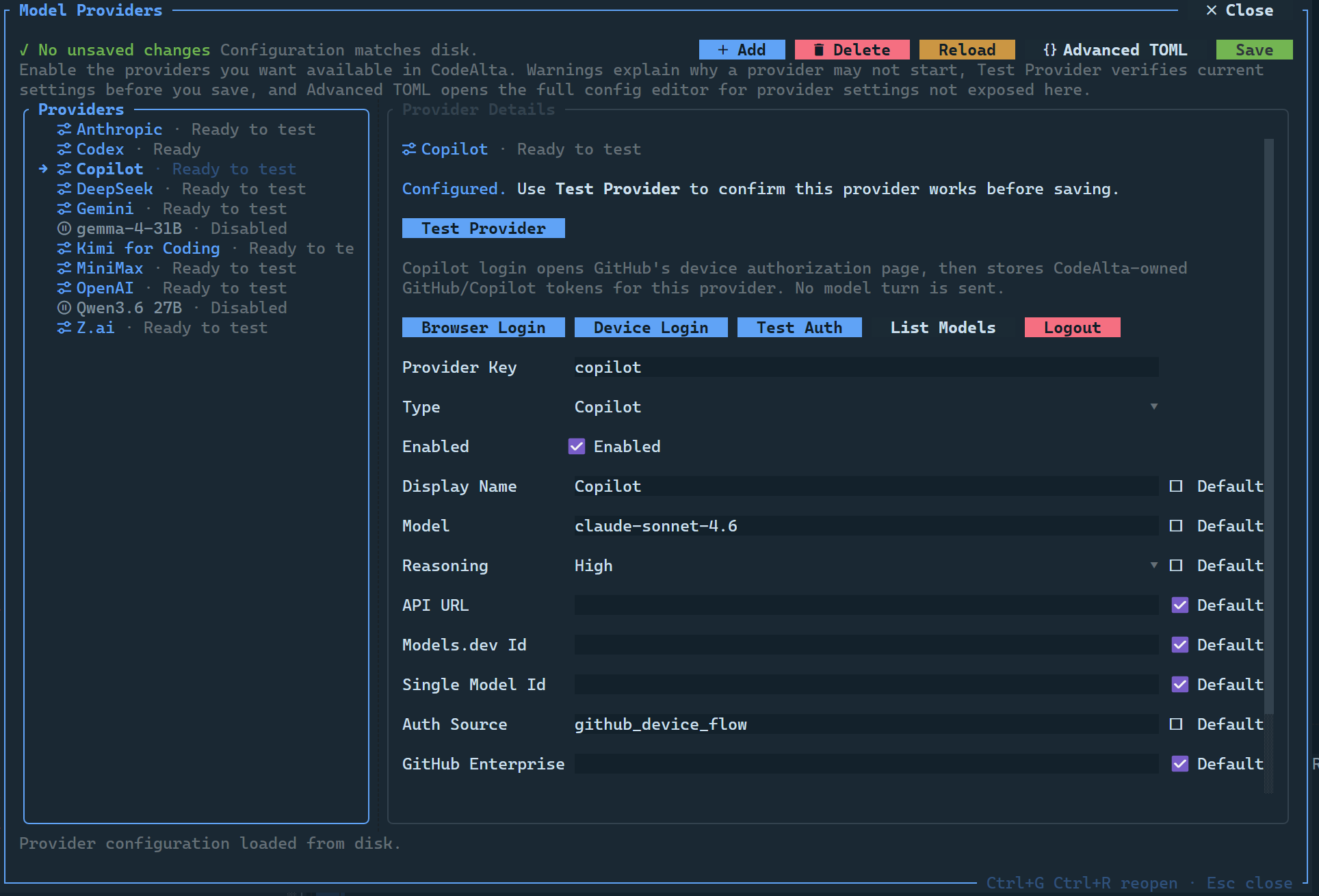Image resolution: width=1319 pixels, height=896 pixels.
Task: Click the DeepSeek provider settings icon
Action: (64, 189)
